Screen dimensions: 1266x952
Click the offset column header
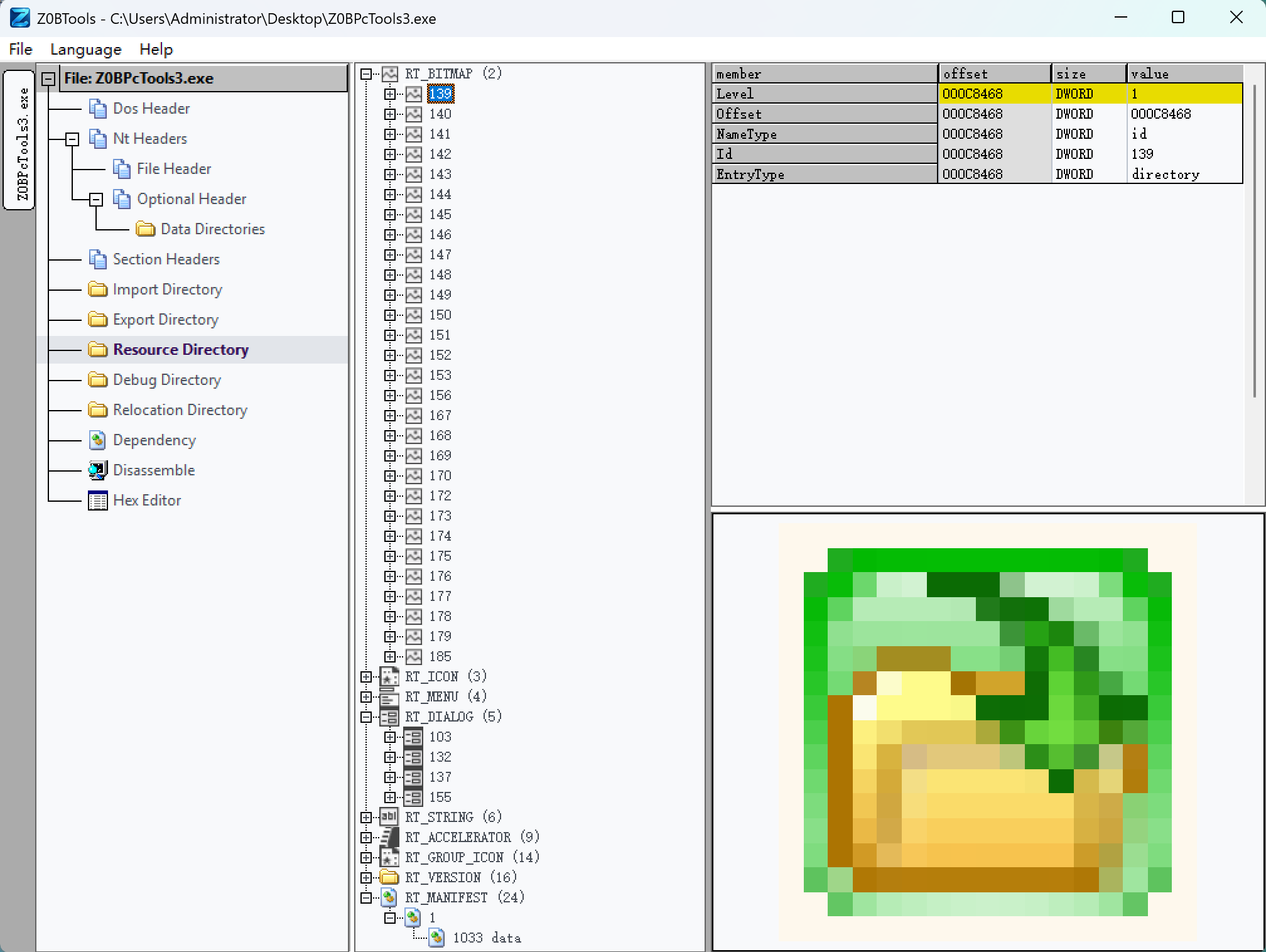click(995, 74)
